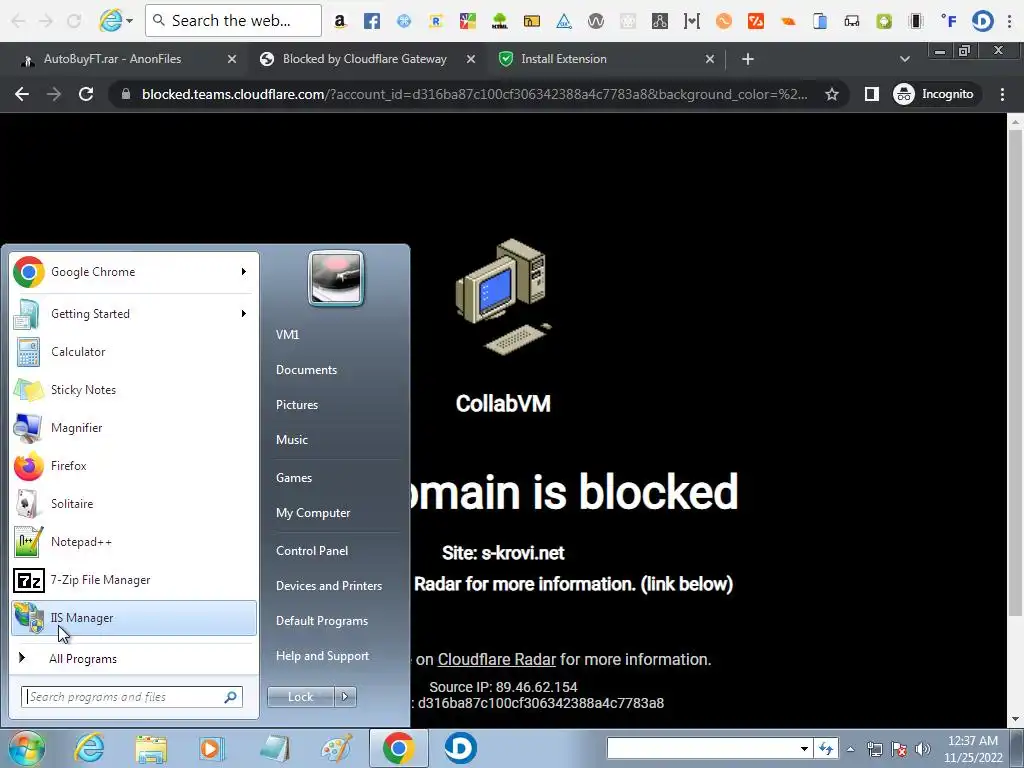Viewport: 1024px width, 768px height.
Task: Expand Google Chrome jump list arrow
Action: click(x=244, y=272)
